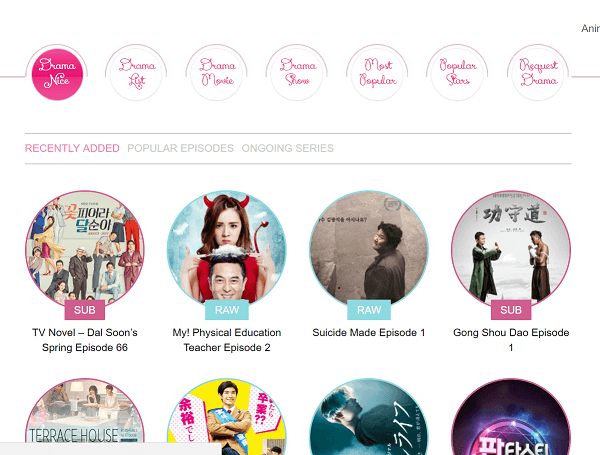View the Most Popular dramas
Image resolution: width=600 pixels, height=455 pixels.
point(377,74)
